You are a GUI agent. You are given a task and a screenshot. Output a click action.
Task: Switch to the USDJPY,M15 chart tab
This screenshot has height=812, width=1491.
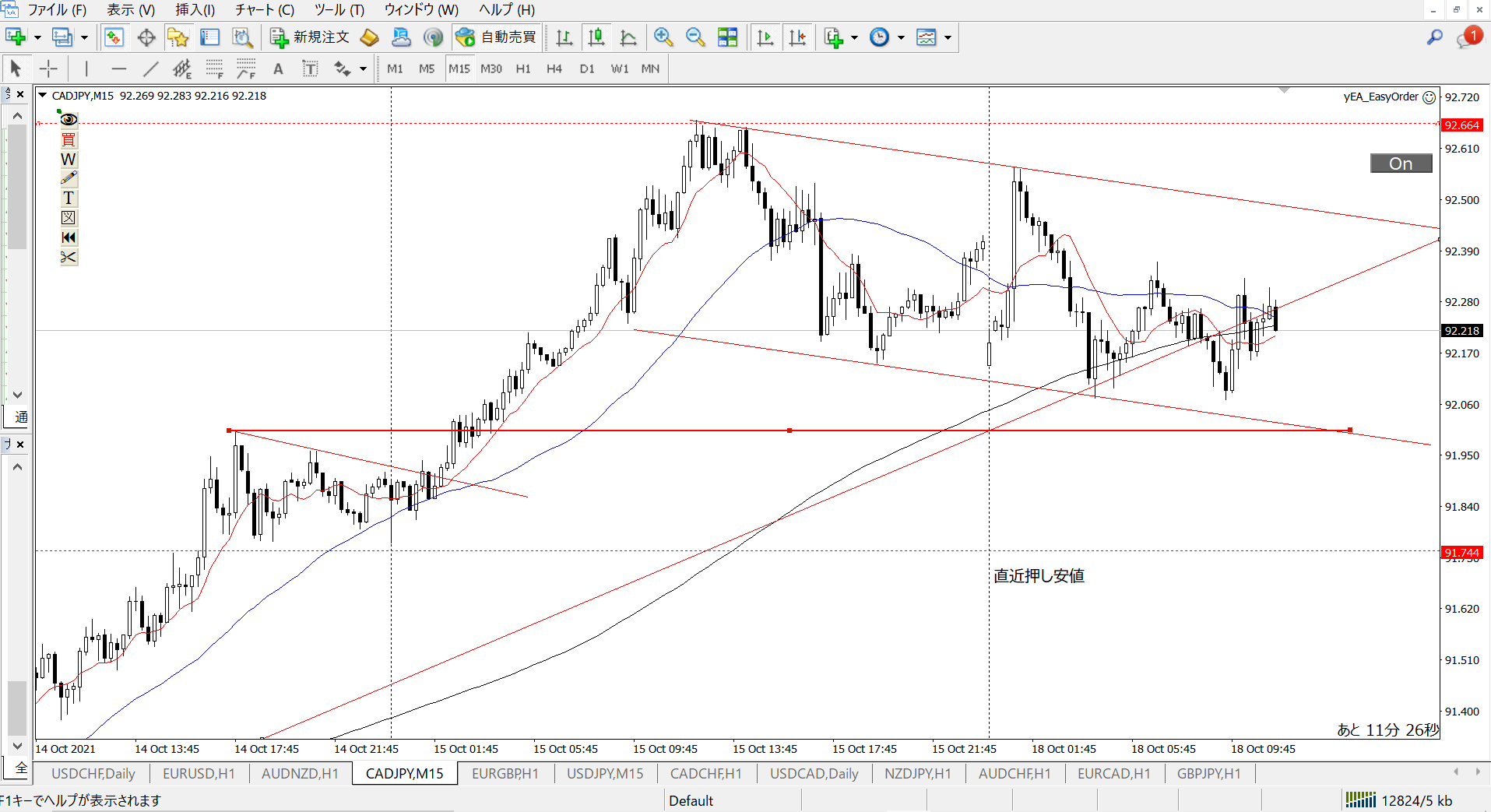(x=605, y=773)
